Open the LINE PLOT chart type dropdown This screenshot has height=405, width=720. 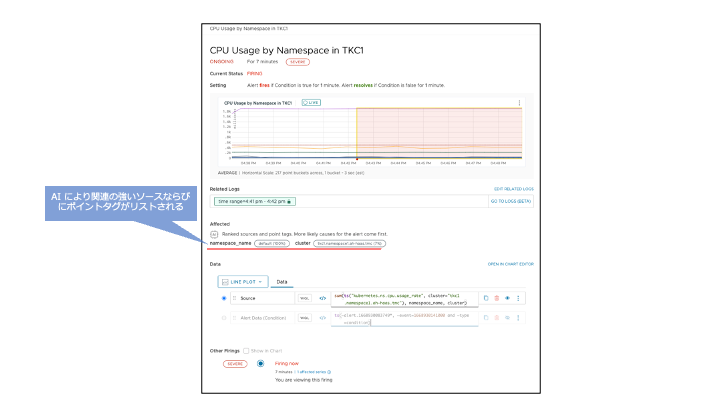[243, 281]
